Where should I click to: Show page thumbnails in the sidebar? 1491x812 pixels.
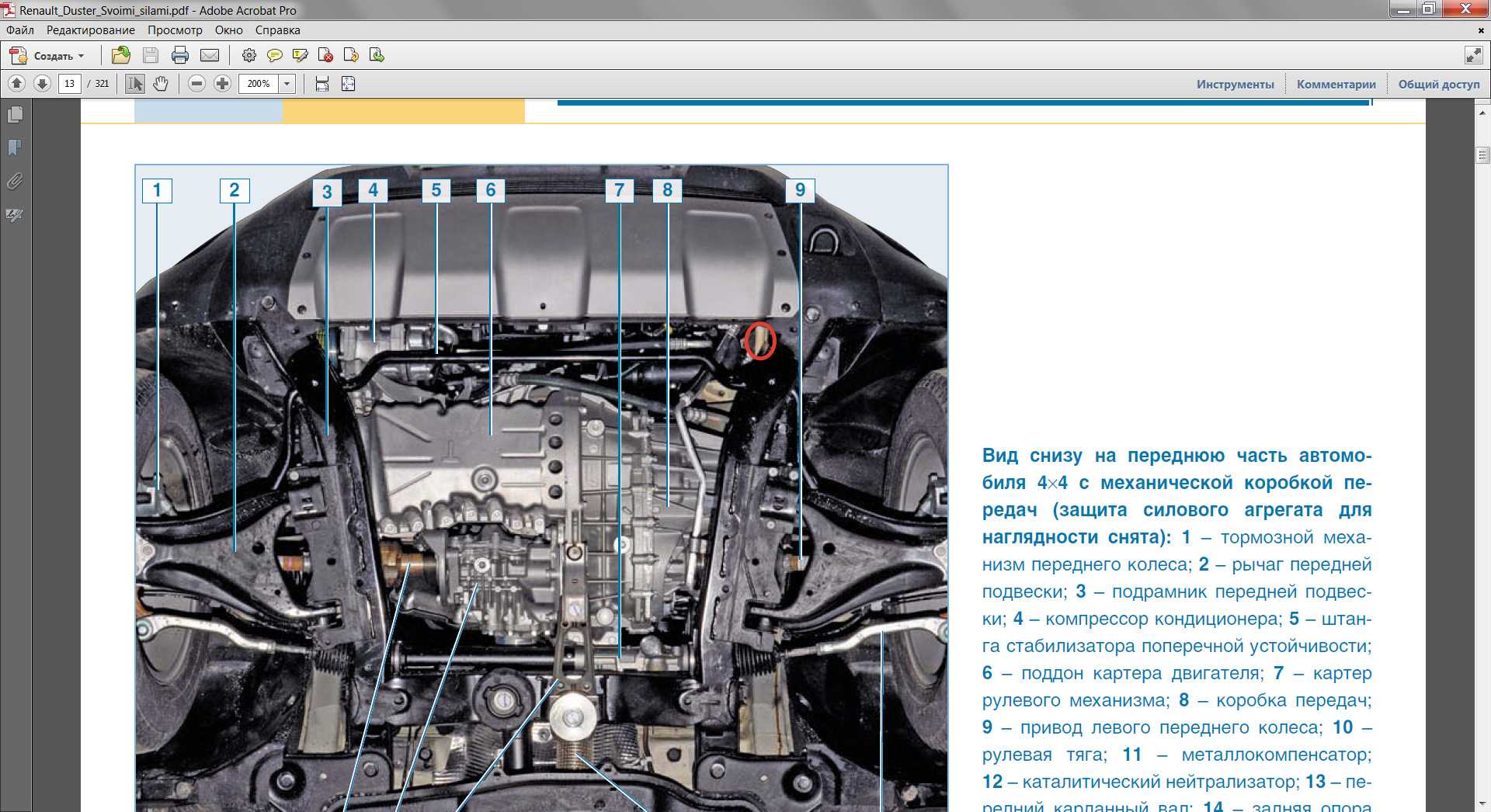[15, 115]
